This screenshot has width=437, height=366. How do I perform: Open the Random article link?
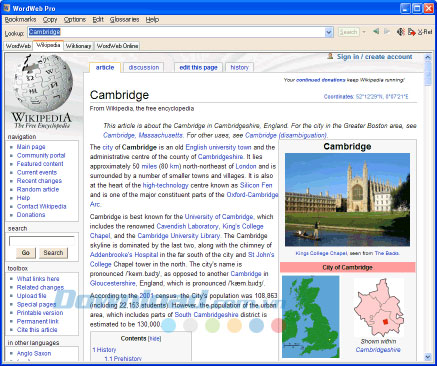(38, 189)
